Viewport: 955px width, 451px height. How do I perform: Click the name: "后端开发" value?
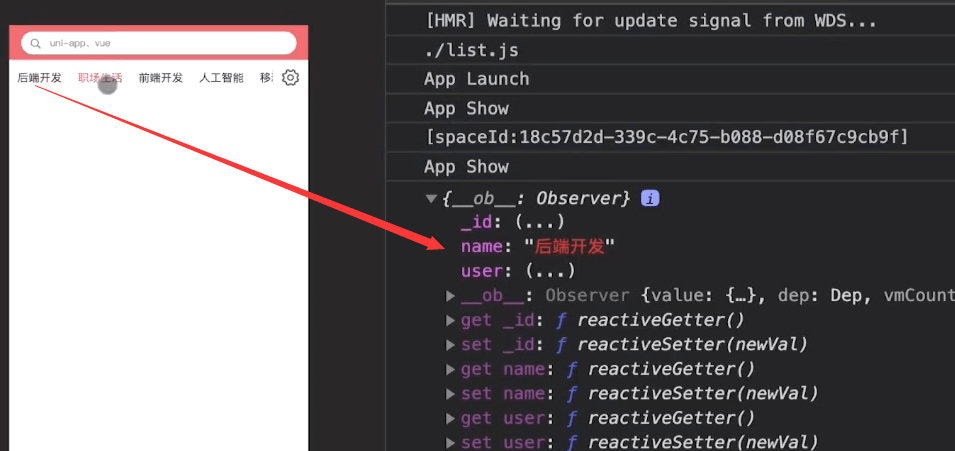(569, 246)
